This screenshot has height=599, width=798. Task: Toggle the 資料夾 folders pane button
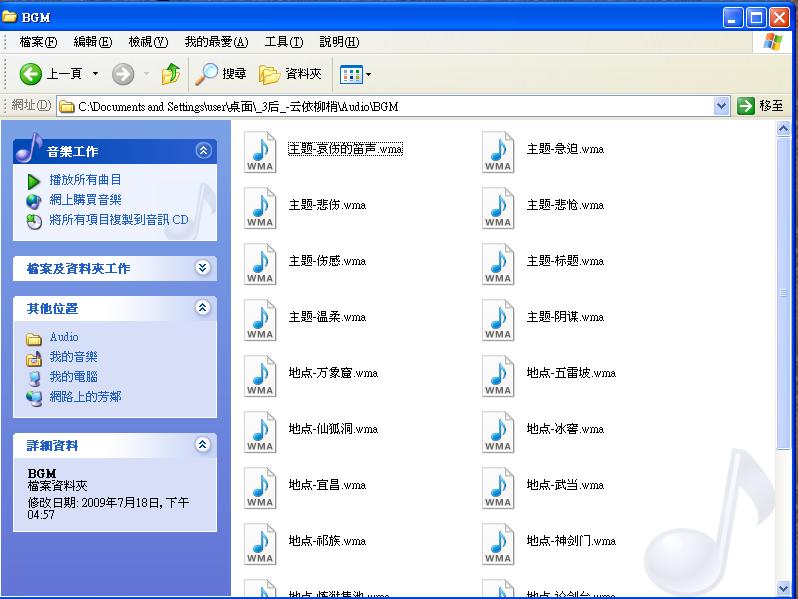pos(290,74)
